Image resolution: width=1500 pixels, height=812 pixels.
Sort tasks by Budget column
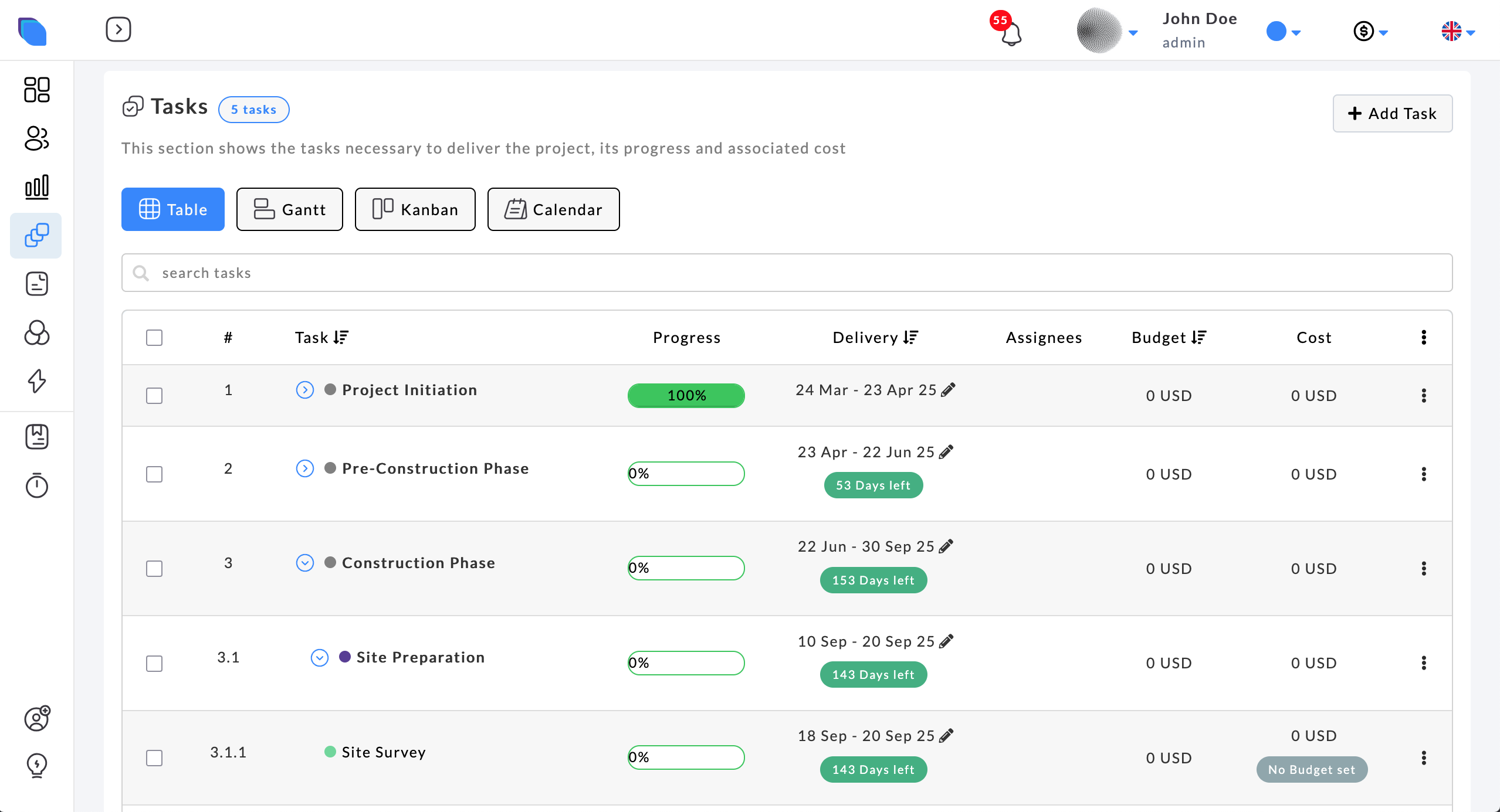(x=1198, y=338)
